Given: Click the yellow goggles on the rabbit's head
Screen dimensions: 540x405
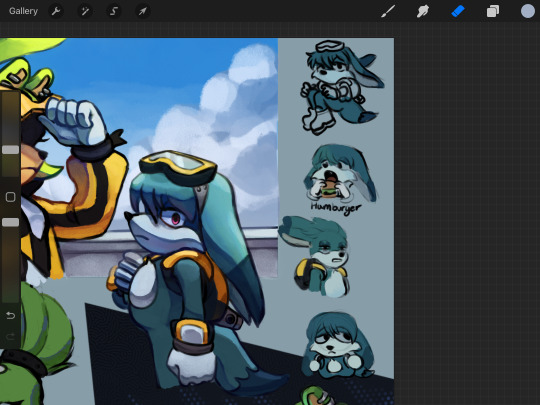Looking at the screenshot, I should [x=178, y=167].
